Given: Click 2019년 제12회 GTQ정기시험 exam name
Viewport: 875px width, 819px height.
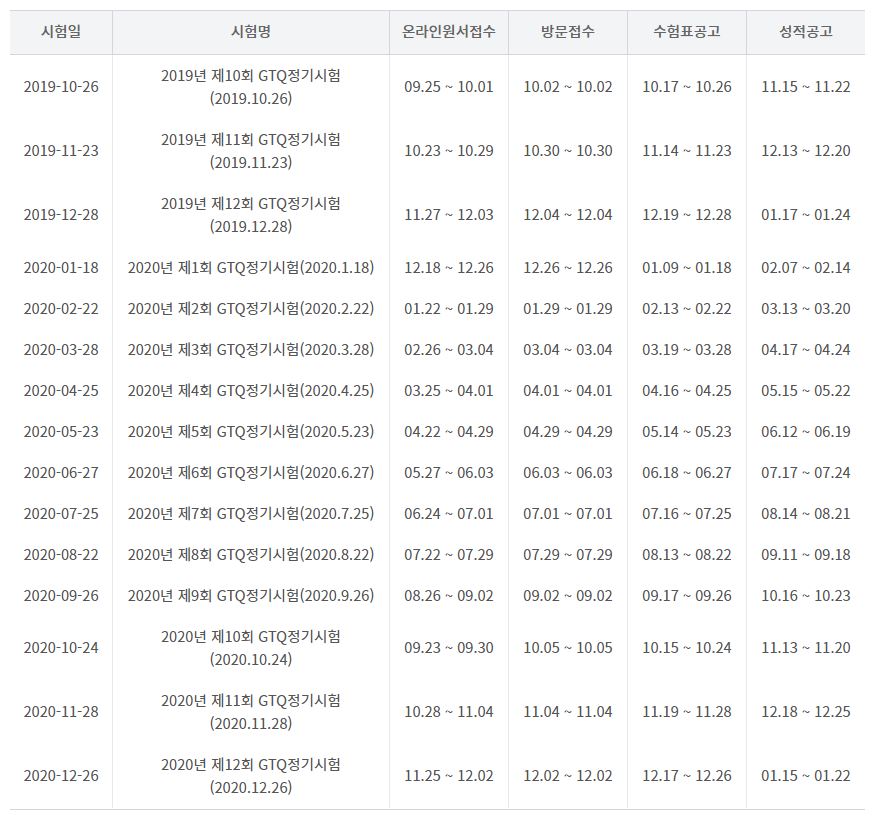Looking at the screenshot, I should tap(251, 215).
